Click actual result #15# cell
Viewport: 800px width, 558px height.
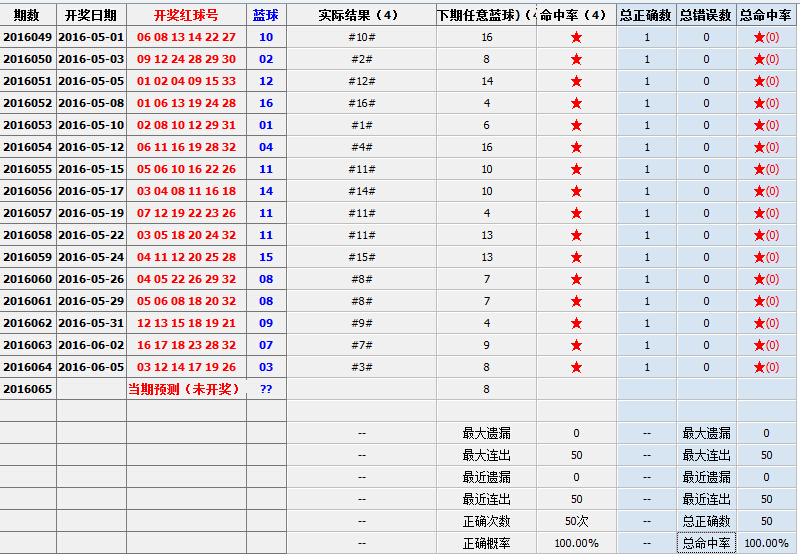361,257
